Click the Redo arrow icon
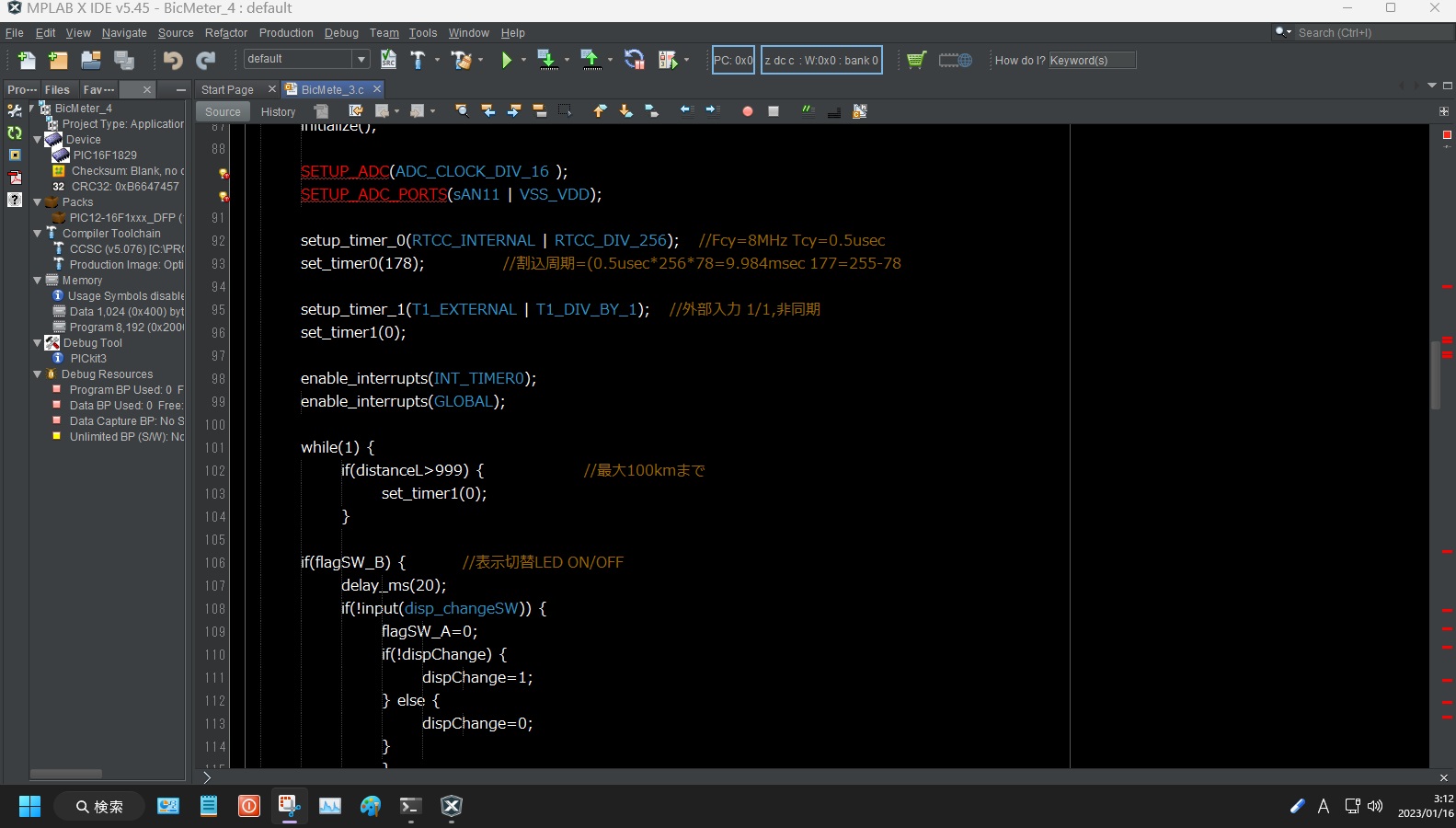Image resolution: width=1456 pixels, height=828 pixels. pos(206,61)
